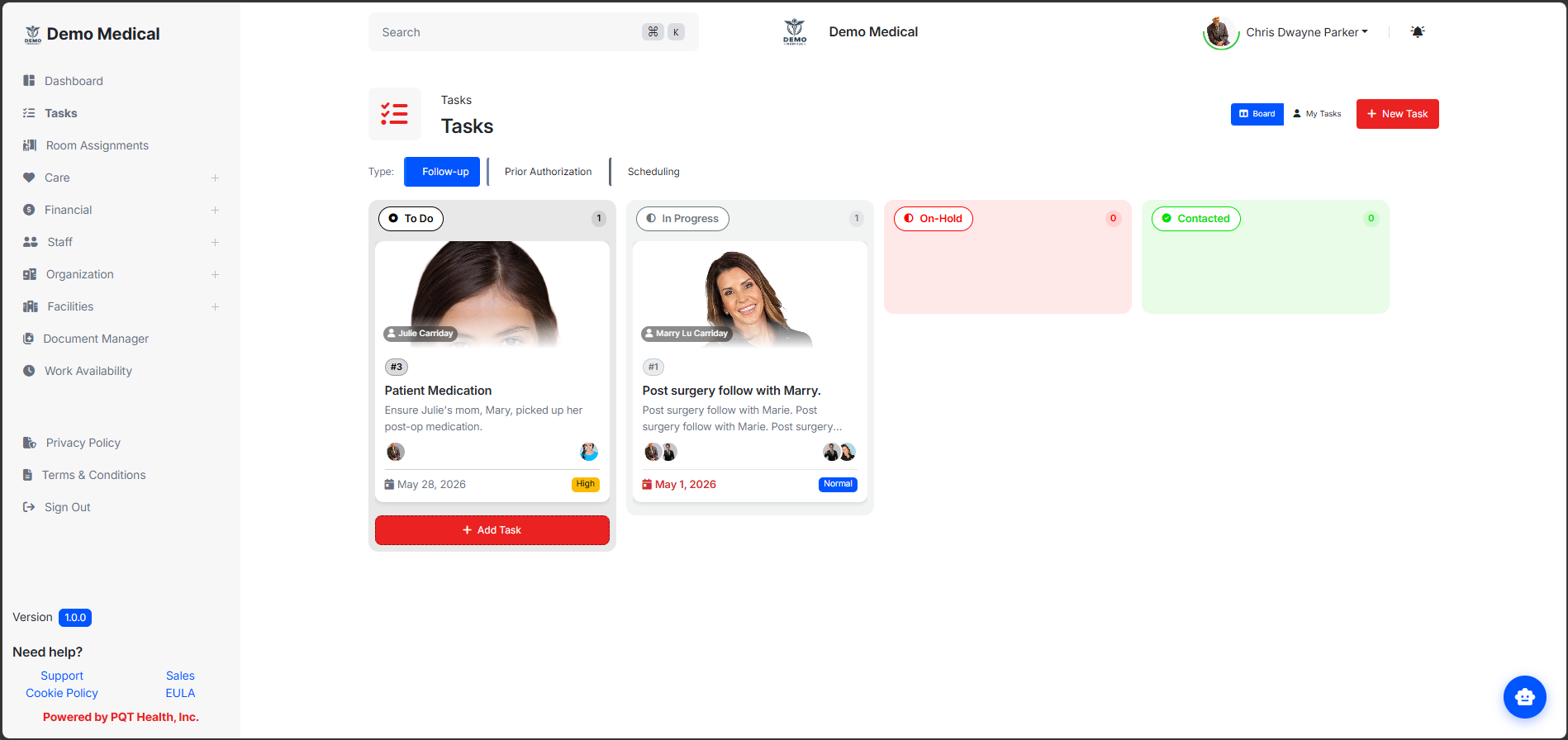Viewport: 1568px width, 740px height.
Task: Click the Demo Medical logo in header
Action: 795,31
